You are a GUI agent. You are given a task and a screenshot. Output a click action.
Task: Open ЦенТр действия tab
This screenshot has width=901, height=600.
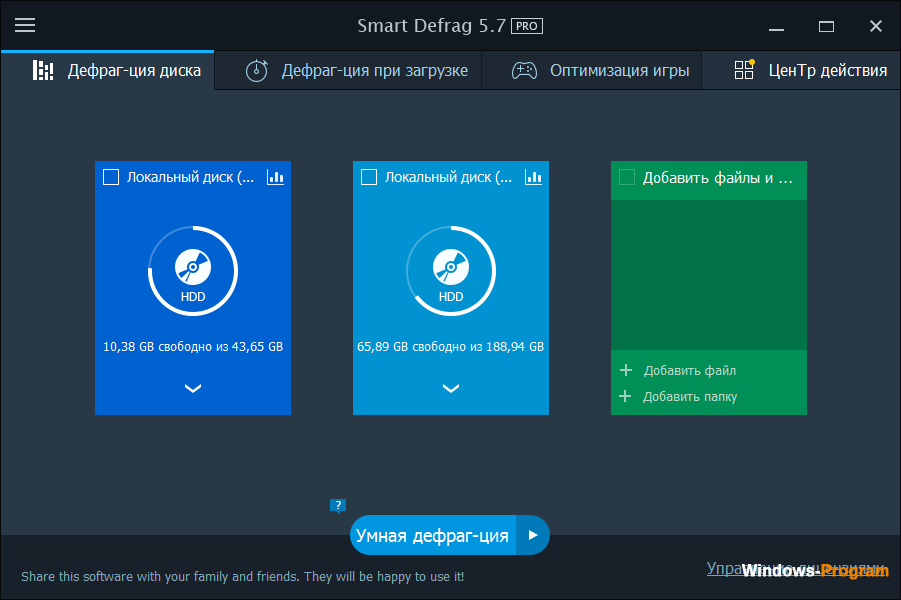coord(801,71)
